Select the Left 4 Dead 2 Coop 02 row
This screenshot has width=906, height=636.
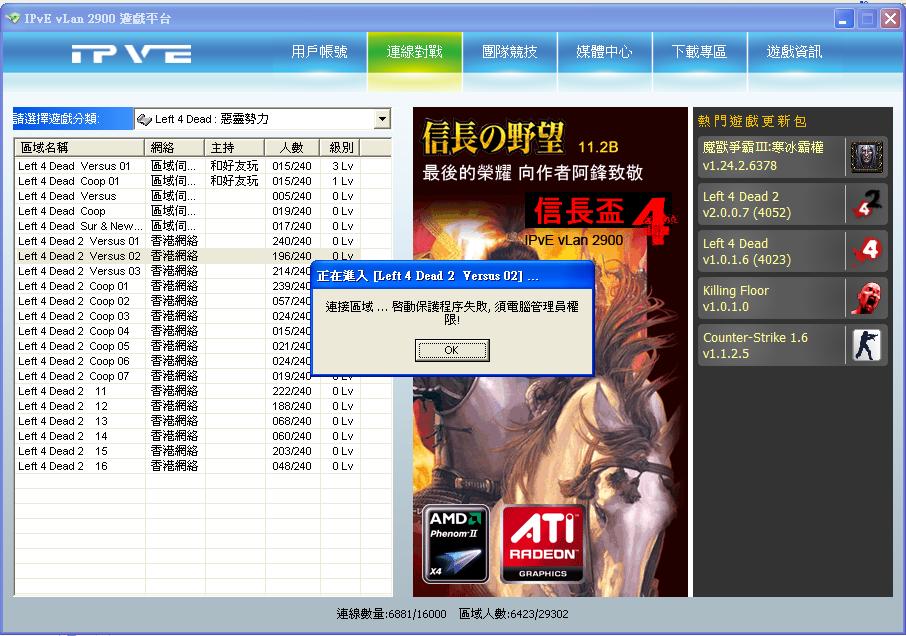[x=164, y=301]
